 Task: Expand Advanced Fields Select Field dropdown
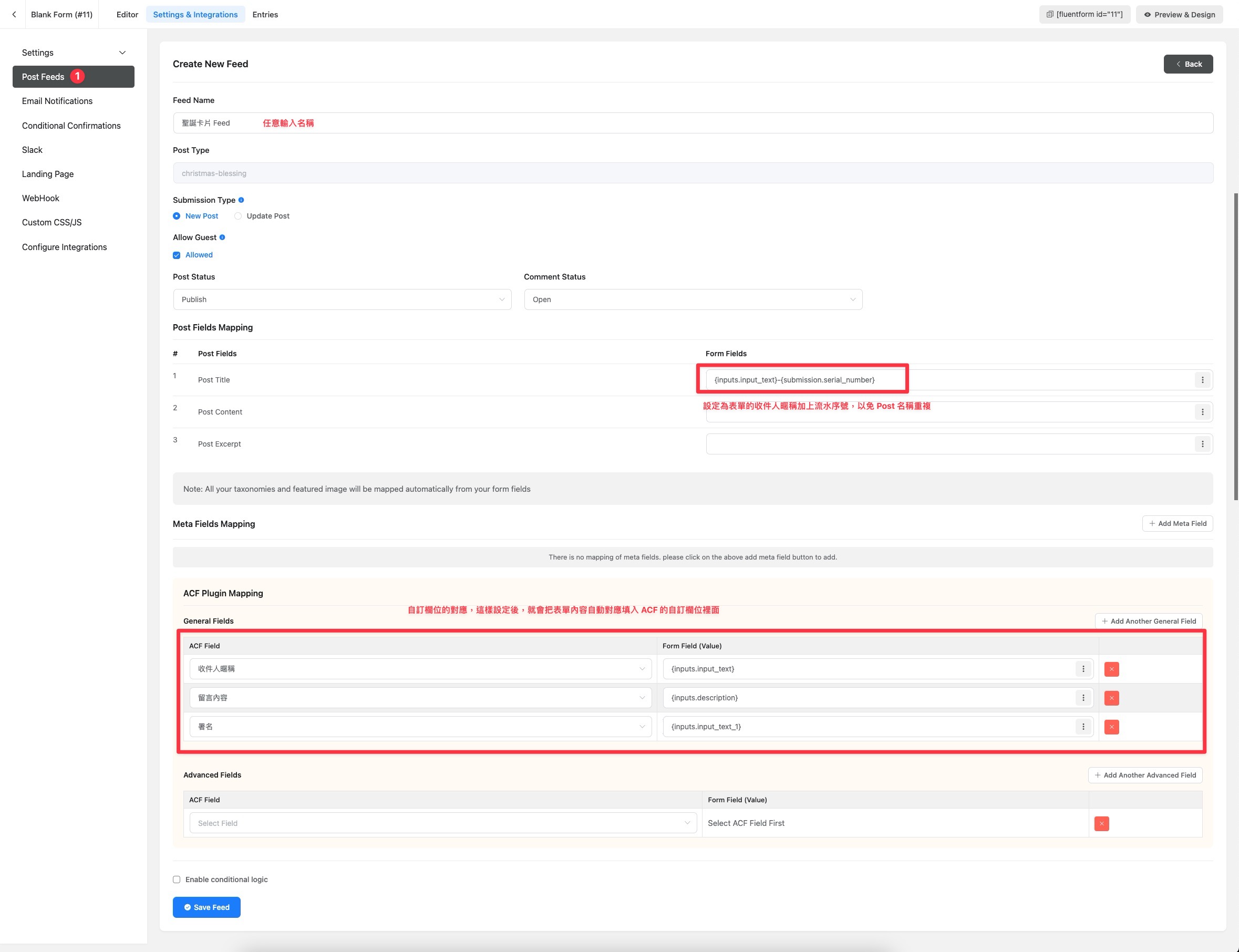coord(442,823)
